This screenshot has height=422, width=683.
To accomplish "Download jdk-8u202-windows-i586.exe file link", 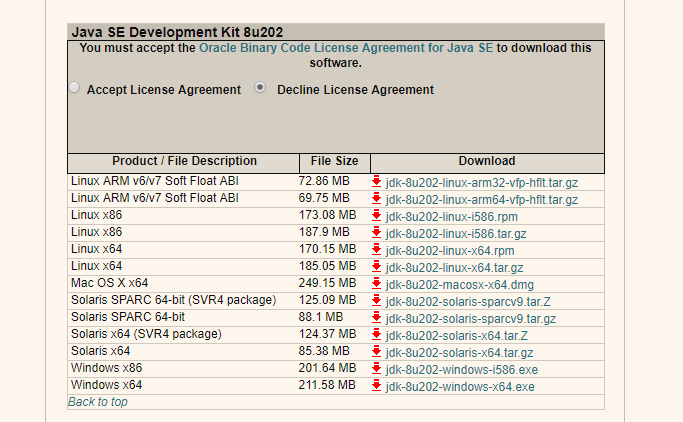I will click(462, 370).
